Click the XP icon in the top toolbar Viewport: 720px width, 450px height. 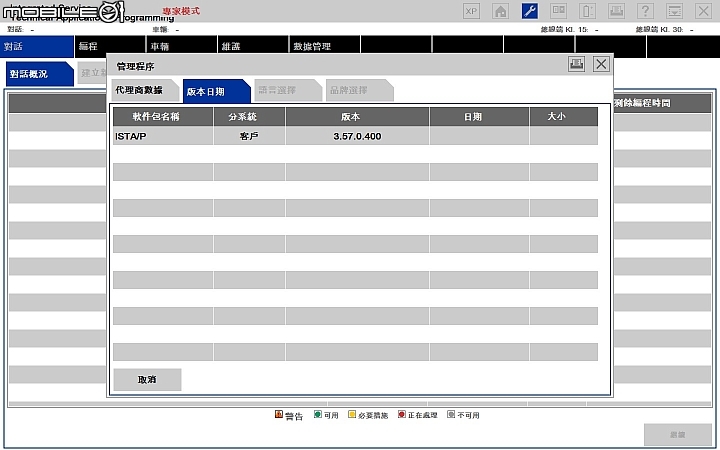pyautogui.click(x=471, y=11)
